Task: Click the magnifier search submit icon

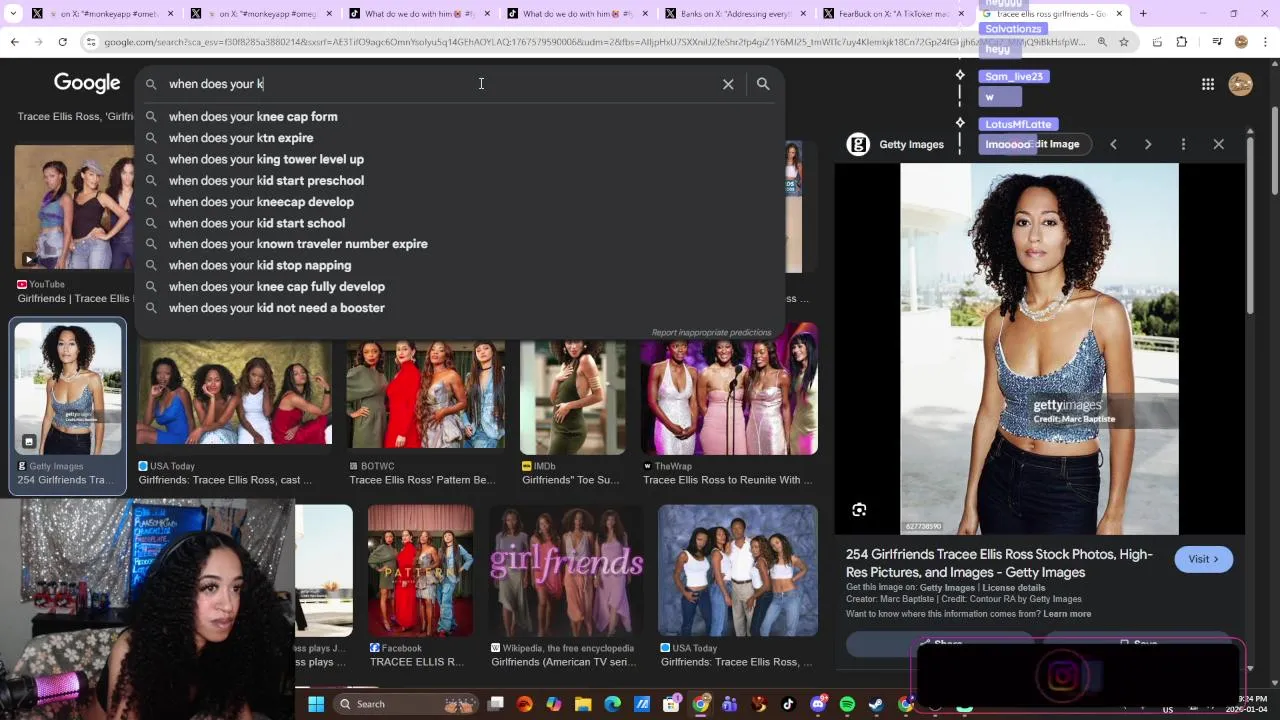Action: 763,84
